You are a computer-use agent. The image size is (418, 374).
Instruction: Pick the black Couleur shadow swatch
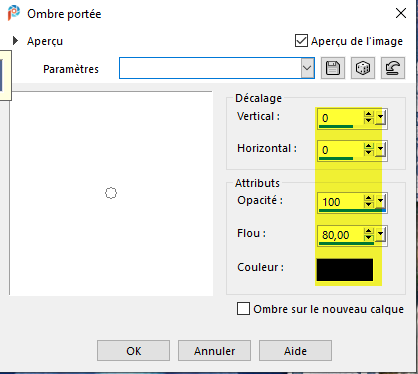[x=345, y=270]
